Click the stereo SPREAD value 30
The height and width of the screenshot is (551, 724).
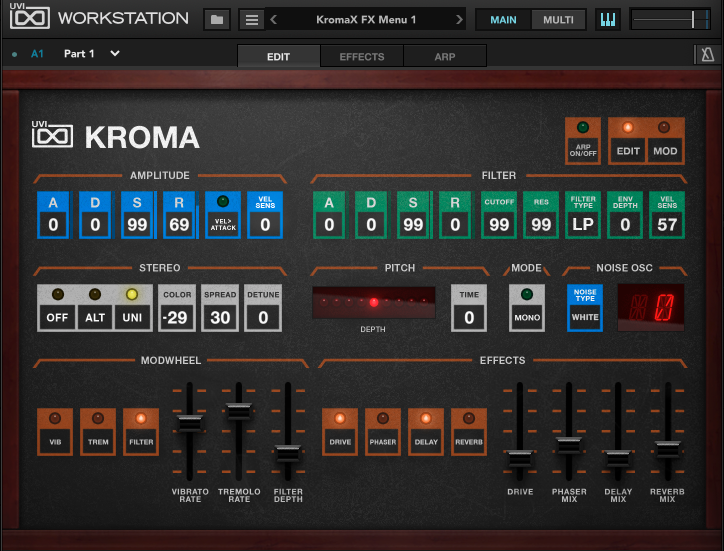220,317
